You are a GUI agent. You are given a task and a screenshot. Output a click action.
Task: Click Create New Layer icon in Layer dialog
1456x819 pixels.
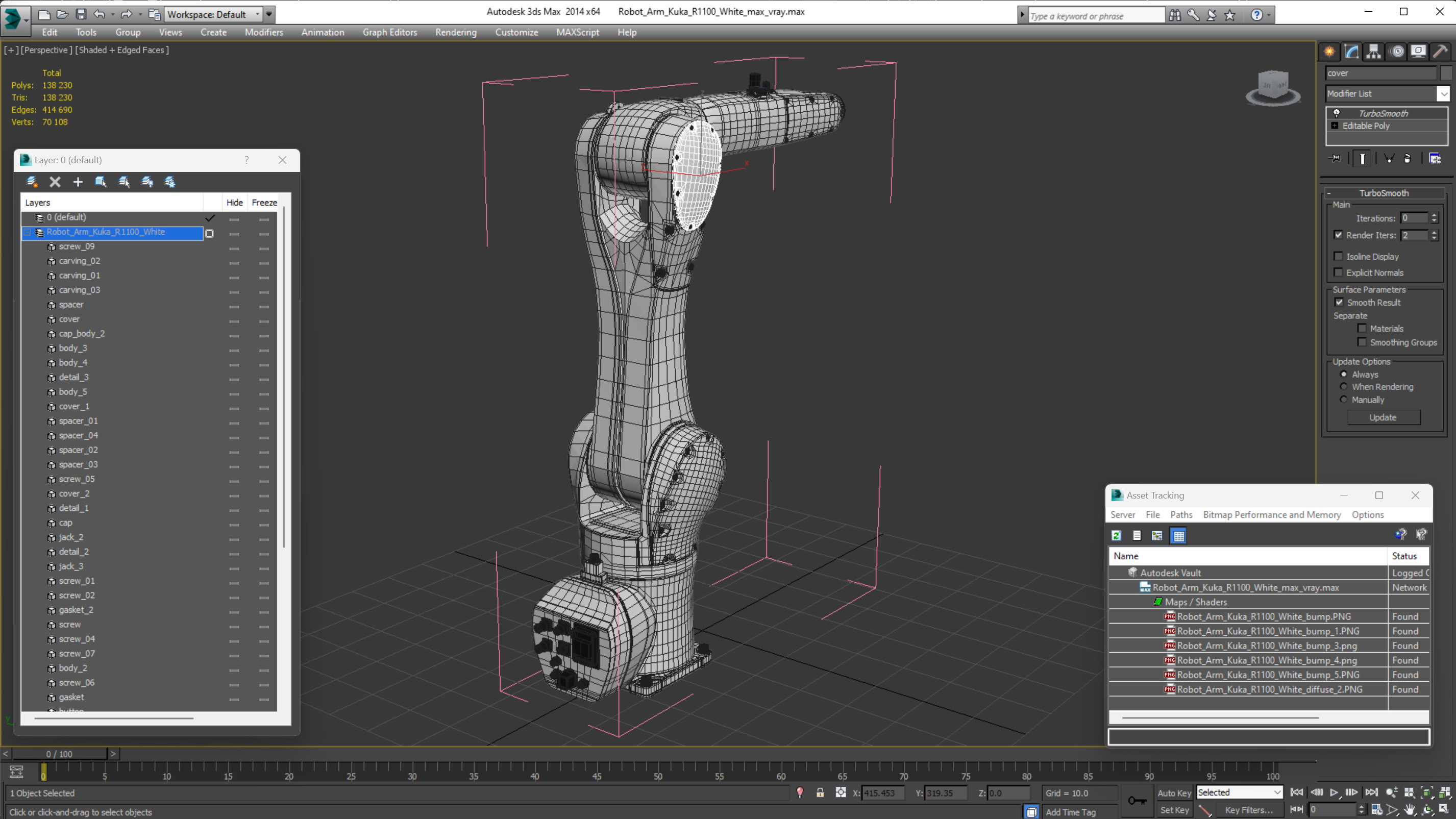click(x=32, y=182)
